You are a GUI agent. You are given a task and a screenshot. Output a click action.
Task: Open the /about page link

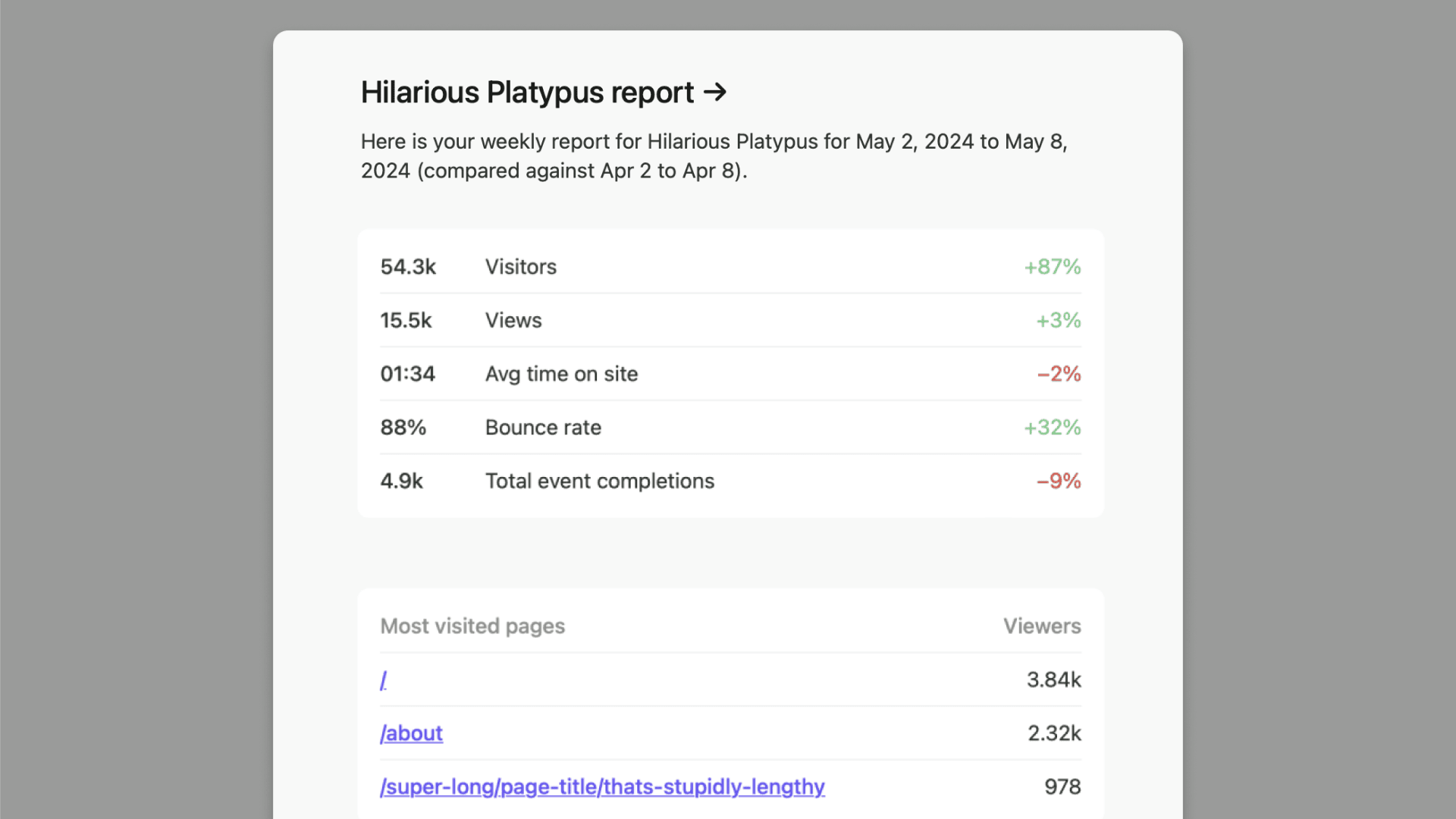(x=411, y=733)
